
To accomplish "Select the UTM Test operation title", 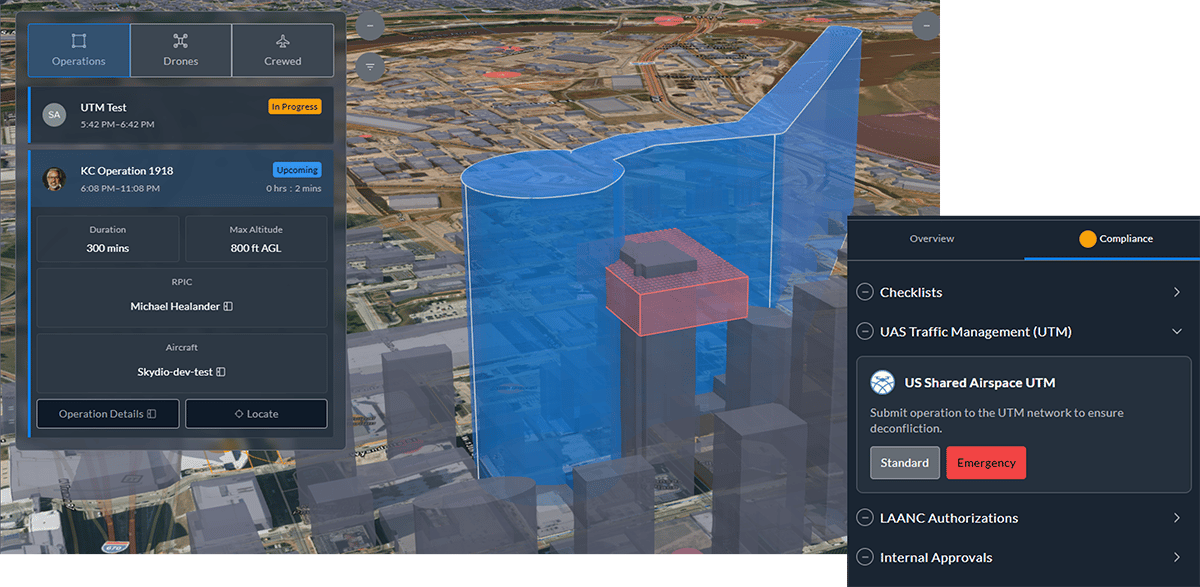I will point(104,107).
